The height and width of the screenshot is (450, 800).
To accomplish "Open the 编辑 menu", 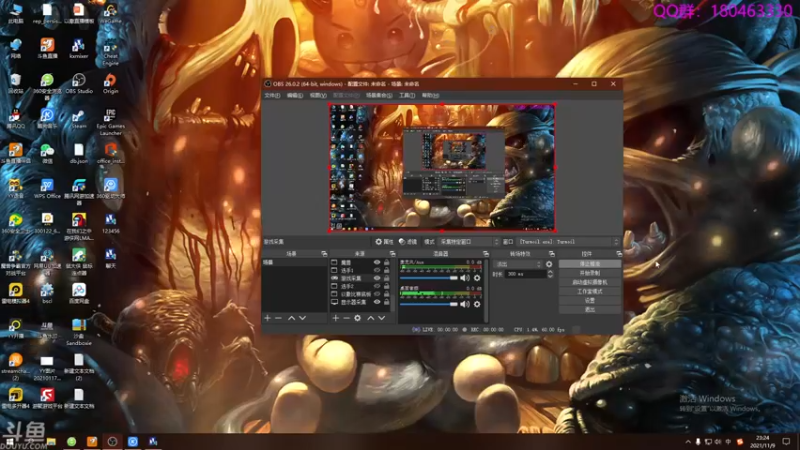I will pyautogui.click(x=294, y=95).
